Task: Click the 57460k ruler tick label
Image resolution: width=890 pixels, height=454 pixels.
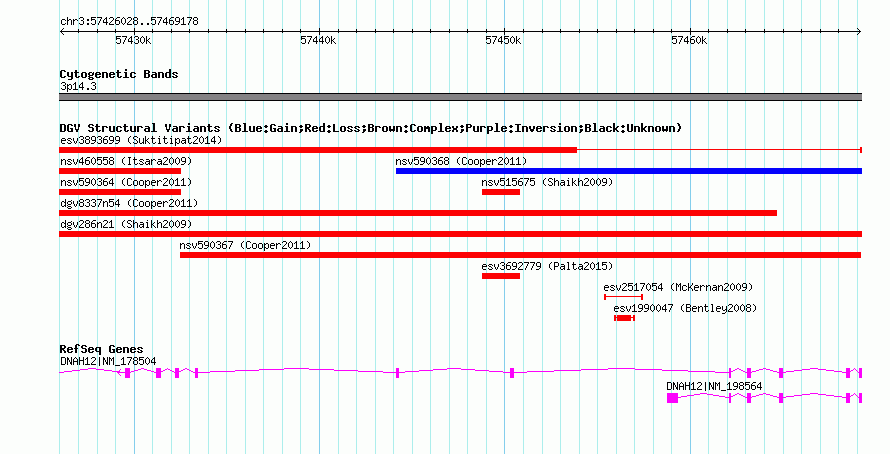Action: click(x=689, y=40)
